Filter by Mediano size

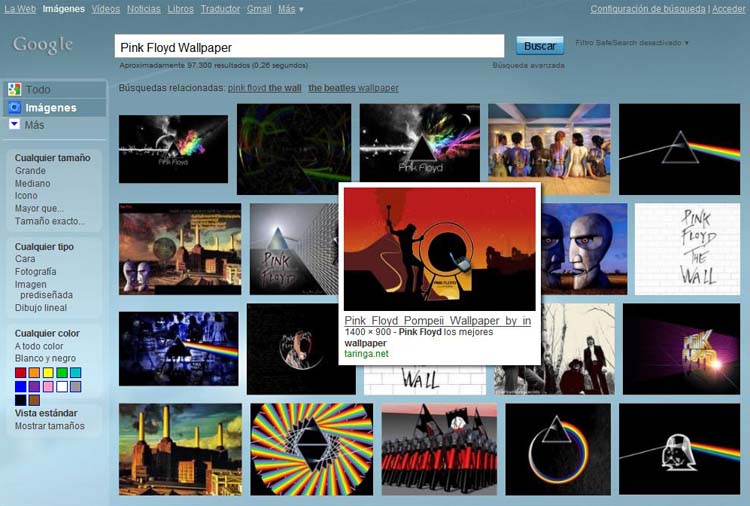[x=33, y=183]
